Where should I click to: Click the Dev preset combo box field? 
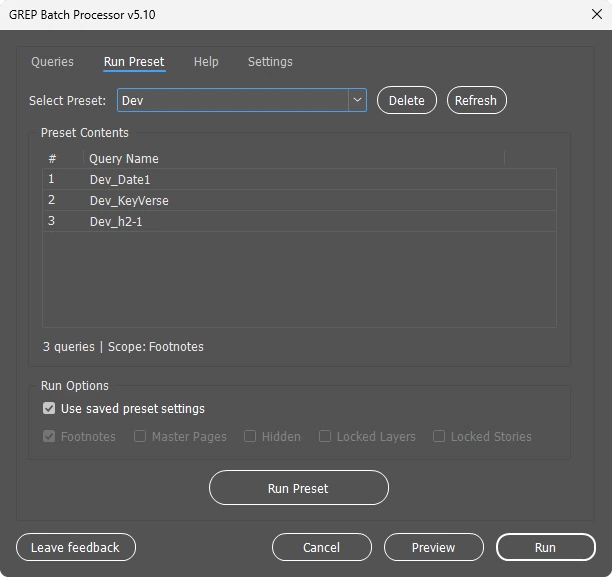tap(242, 100)
